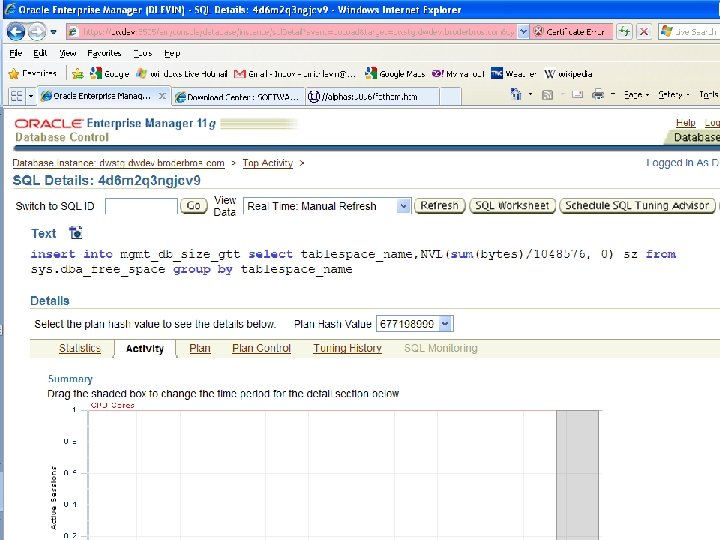Open the Weather bookmark
The width and height of the screenshot is (720, 540).
pos(514,73)
